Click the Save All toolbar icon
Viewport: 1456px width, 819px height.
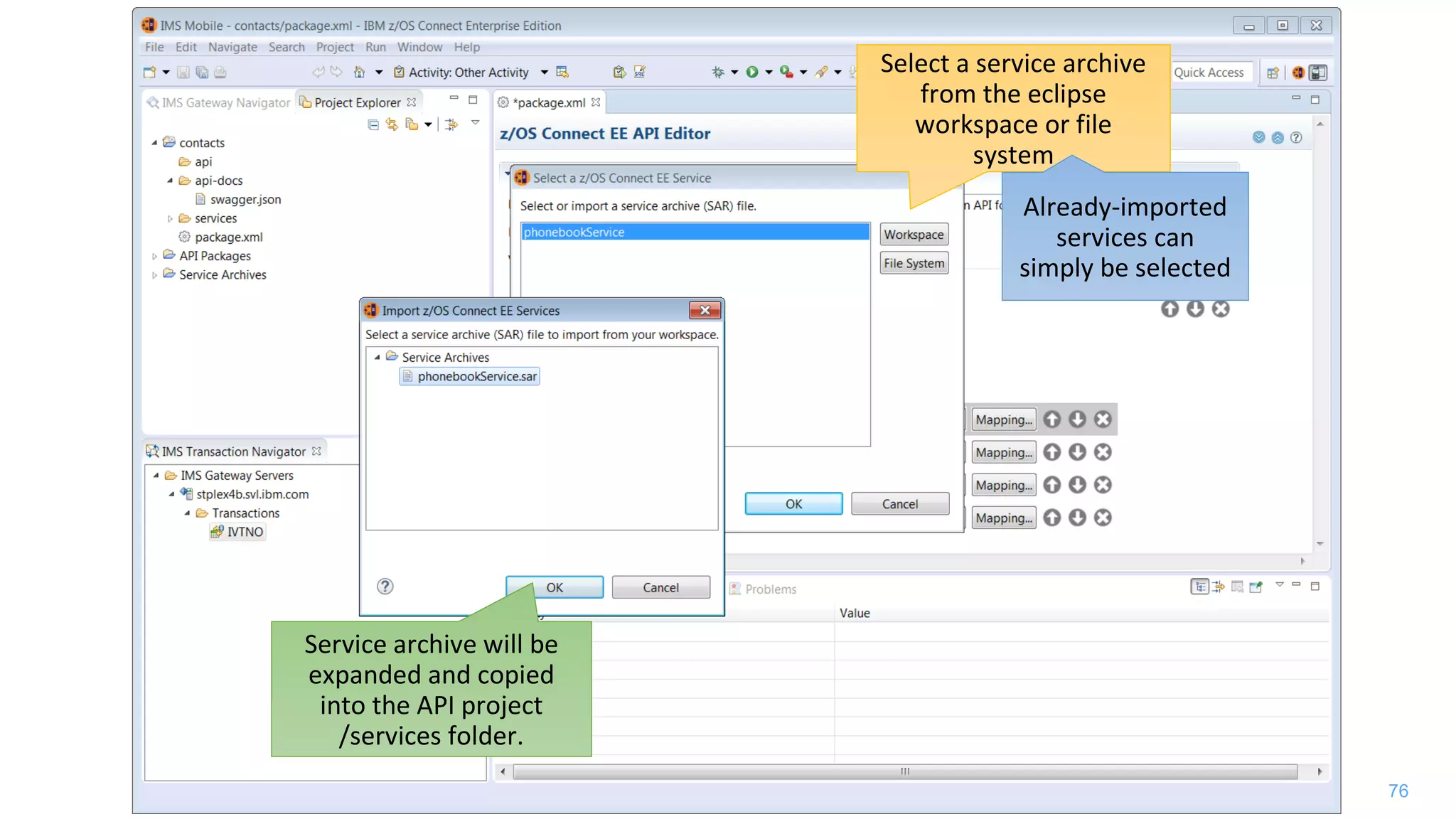tap(202, 72)
